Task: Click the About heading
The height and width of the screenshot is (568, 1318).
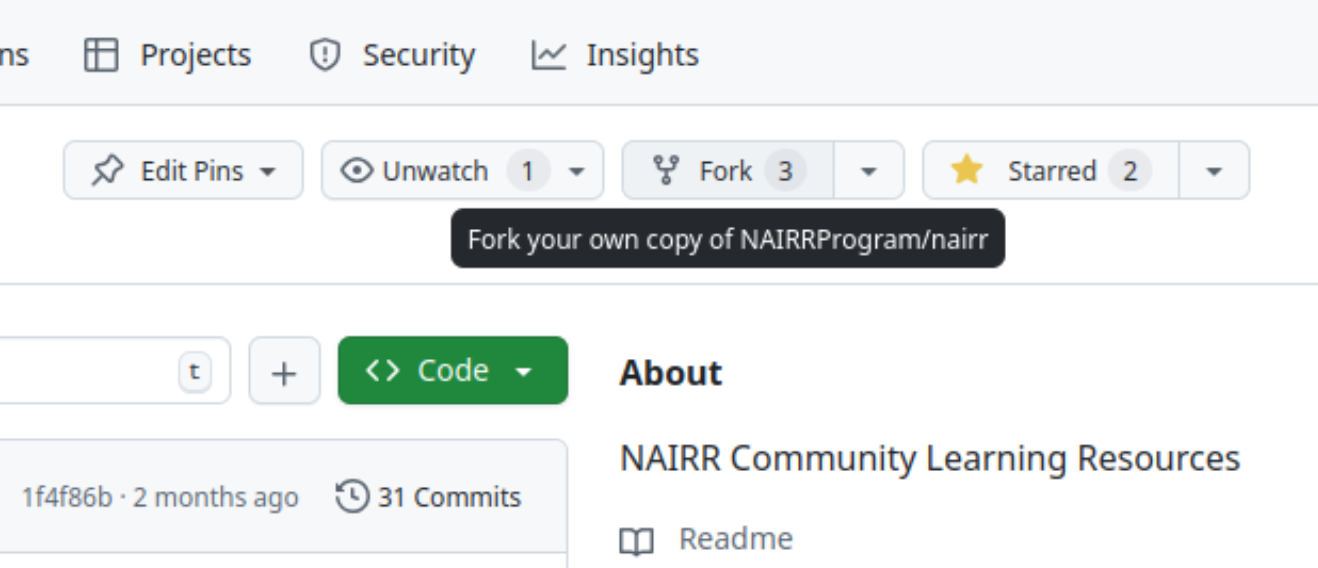Action: pos(670,372)
